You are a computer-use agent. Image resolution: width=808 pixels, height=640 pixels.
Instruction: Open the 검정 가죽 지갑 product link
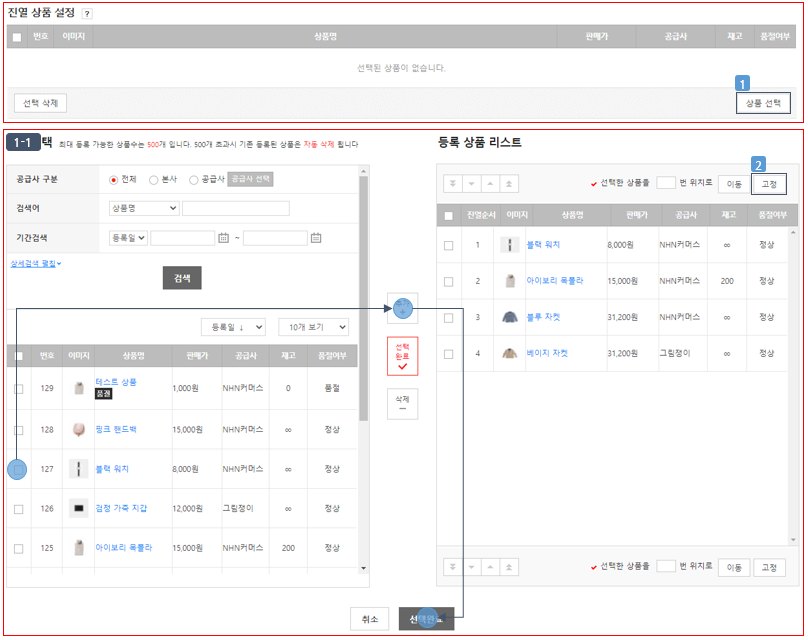pyautogui.click(x=121, y=508)
